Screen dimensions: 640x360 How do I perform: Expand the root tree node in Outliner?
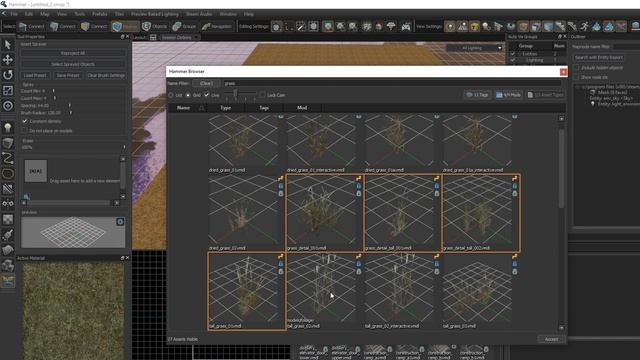(x=578, y=87)
